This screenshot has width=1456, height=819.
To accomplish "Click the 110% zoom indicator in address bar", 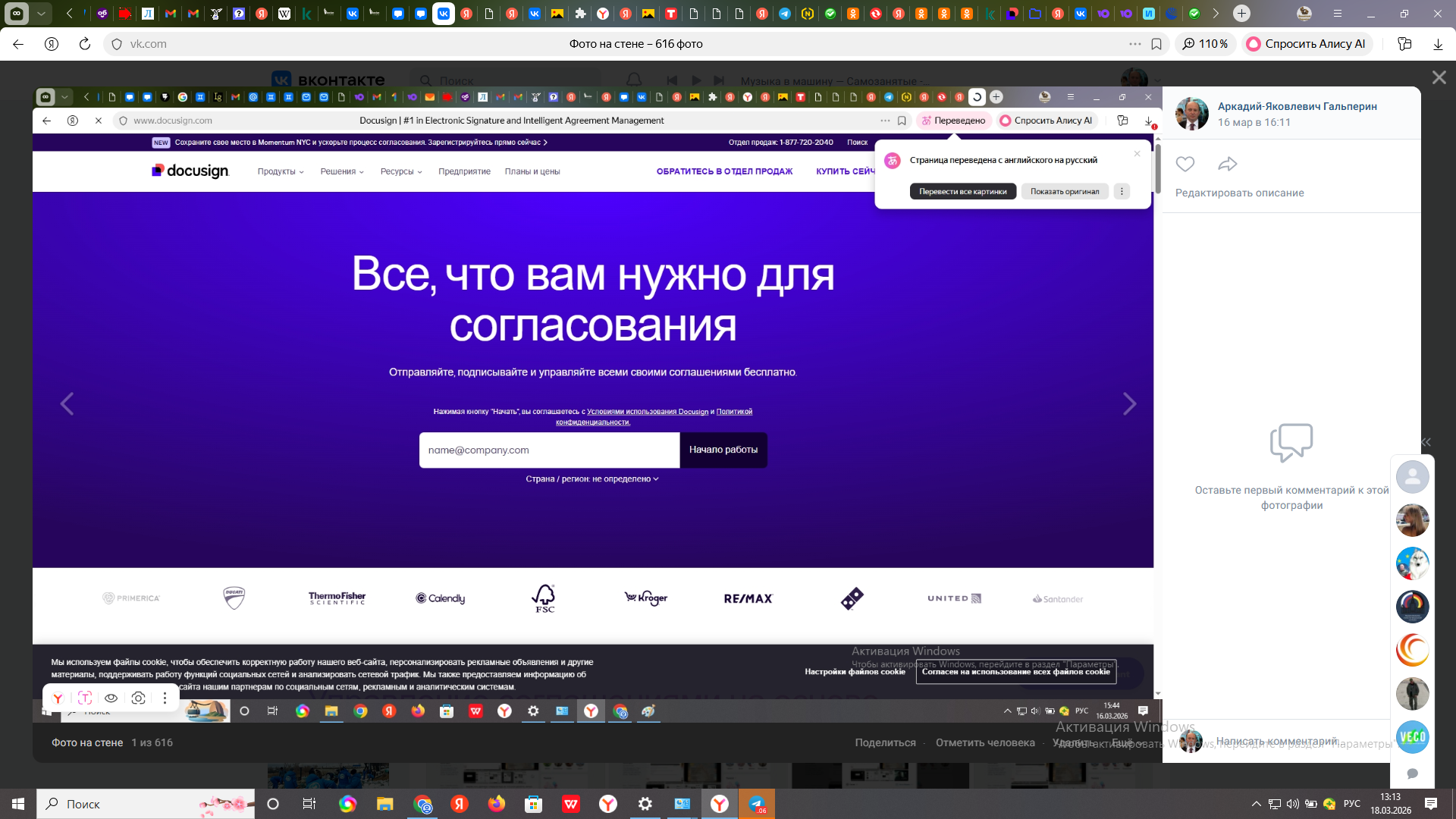I will pos(1206,44).
